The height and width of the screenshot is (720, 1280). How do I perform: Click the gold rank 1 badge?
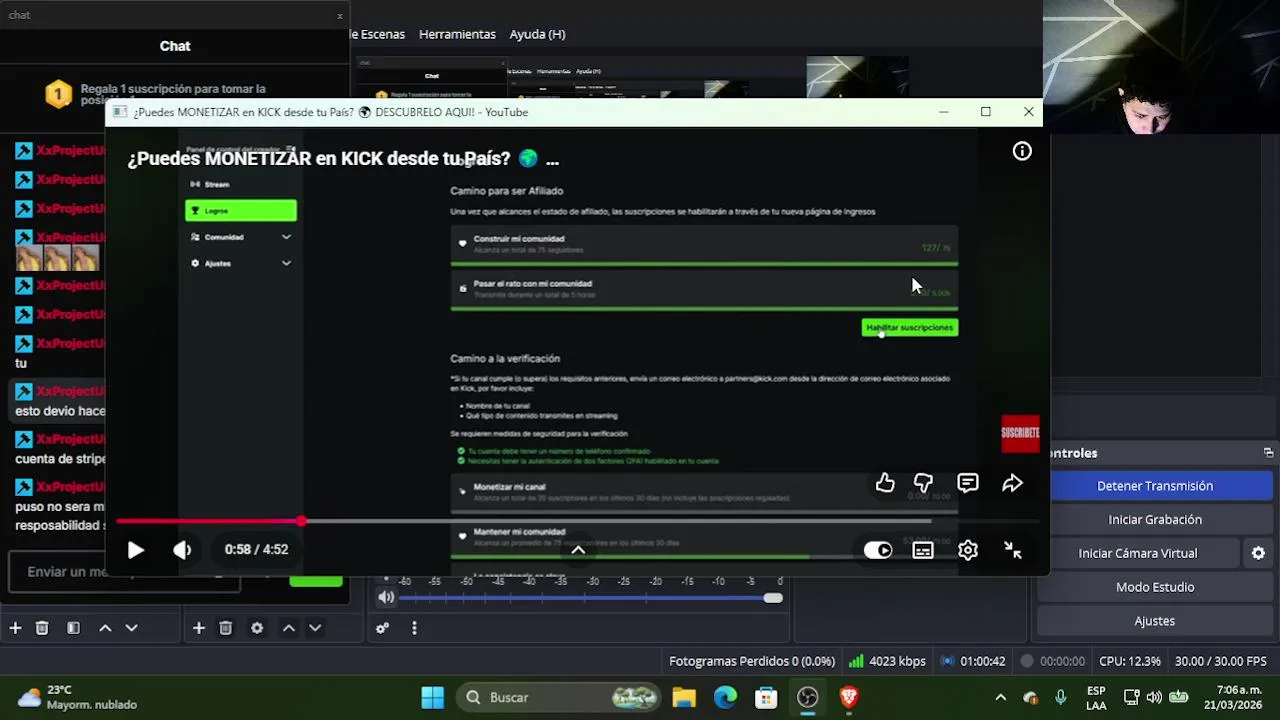click(x=58, y=95)
